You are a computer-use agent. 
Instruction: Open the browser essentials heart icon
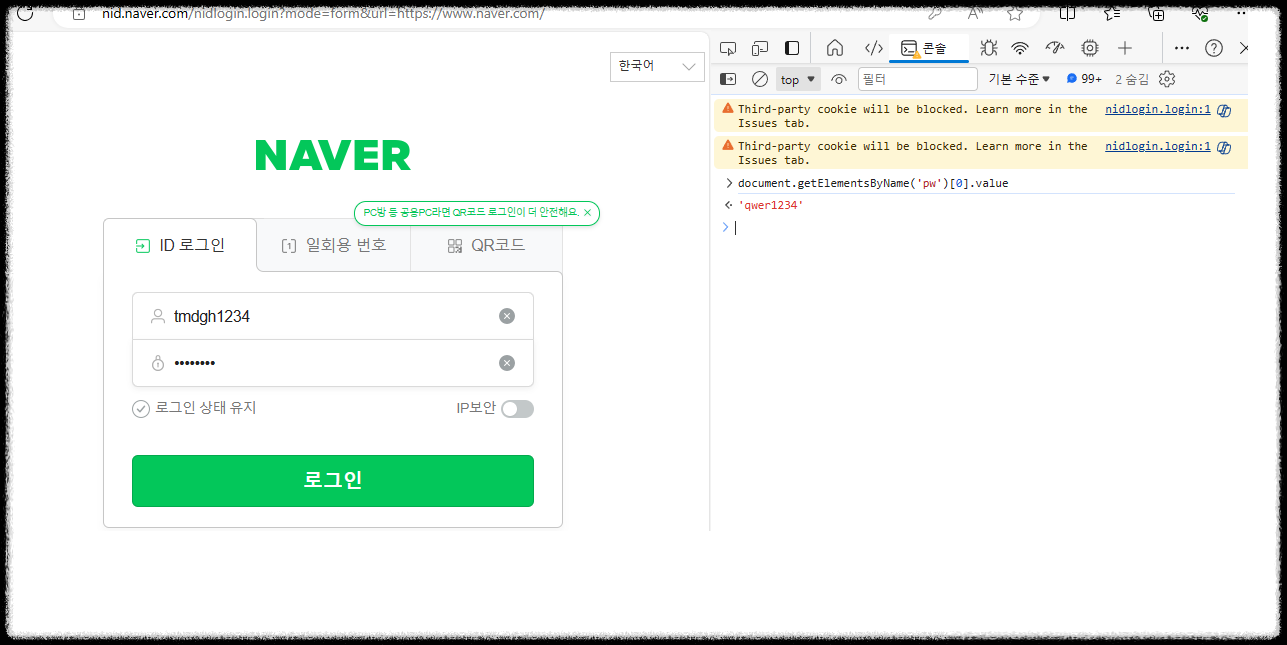pyautogui.click(x=1200, y=13)
